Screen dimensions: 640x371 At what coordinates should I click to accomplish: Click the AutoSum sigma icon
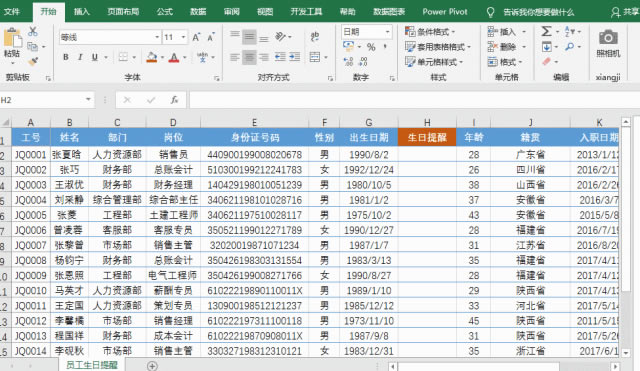point(546,31)
